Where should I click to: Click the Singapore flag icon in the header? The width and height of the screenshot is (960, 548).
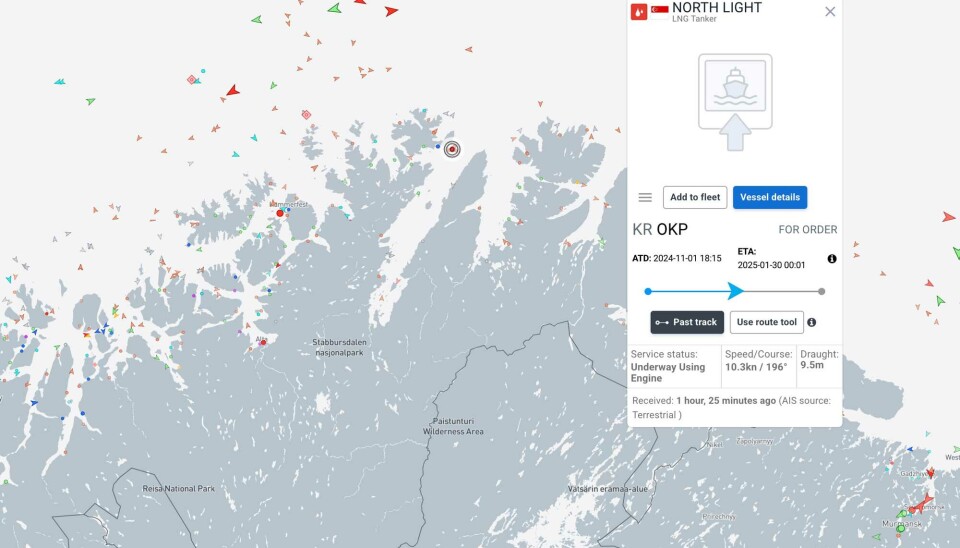[660, 12]
